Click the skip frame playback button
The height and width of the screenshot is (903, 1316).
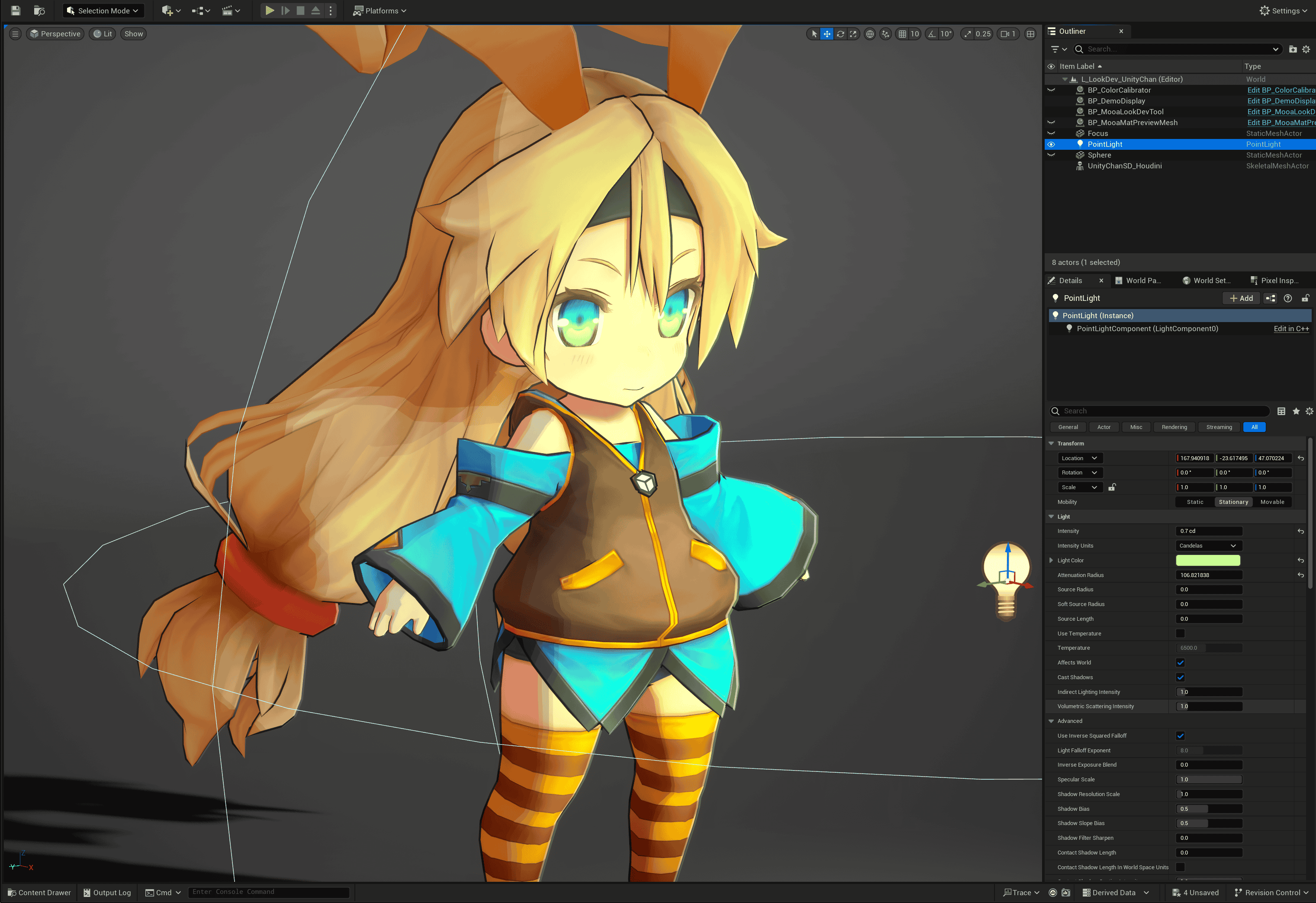point(285,10)
